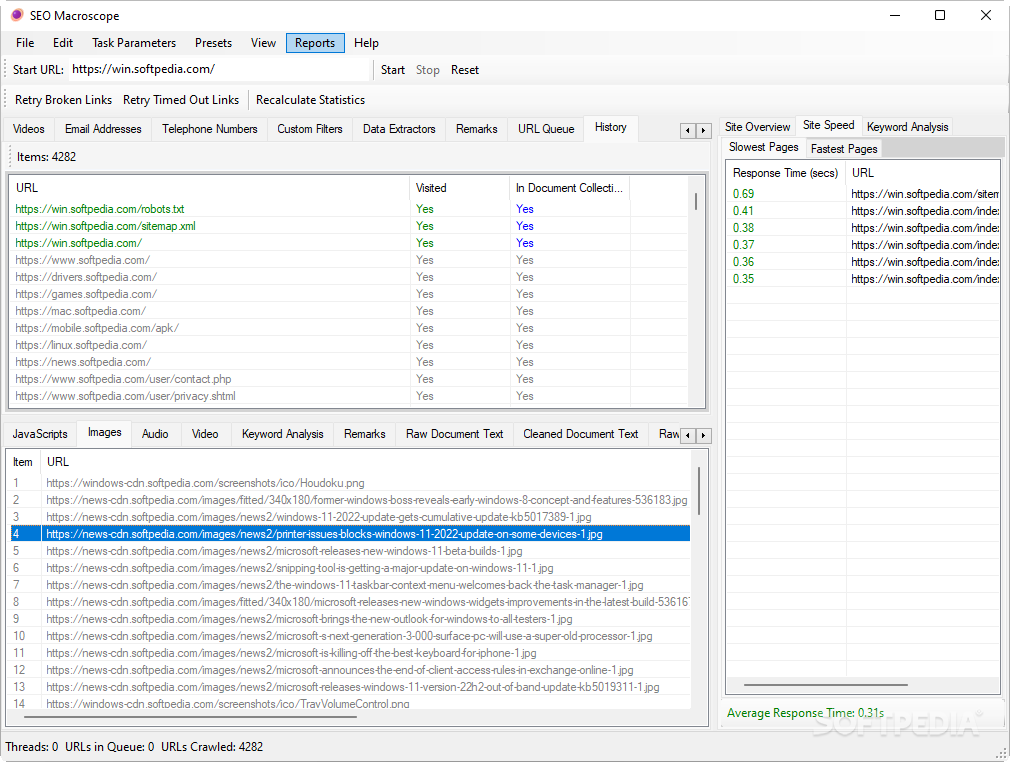Click lower tab strip right arrow
Viewport: 1010px width, 762px height.
[703, 435]
